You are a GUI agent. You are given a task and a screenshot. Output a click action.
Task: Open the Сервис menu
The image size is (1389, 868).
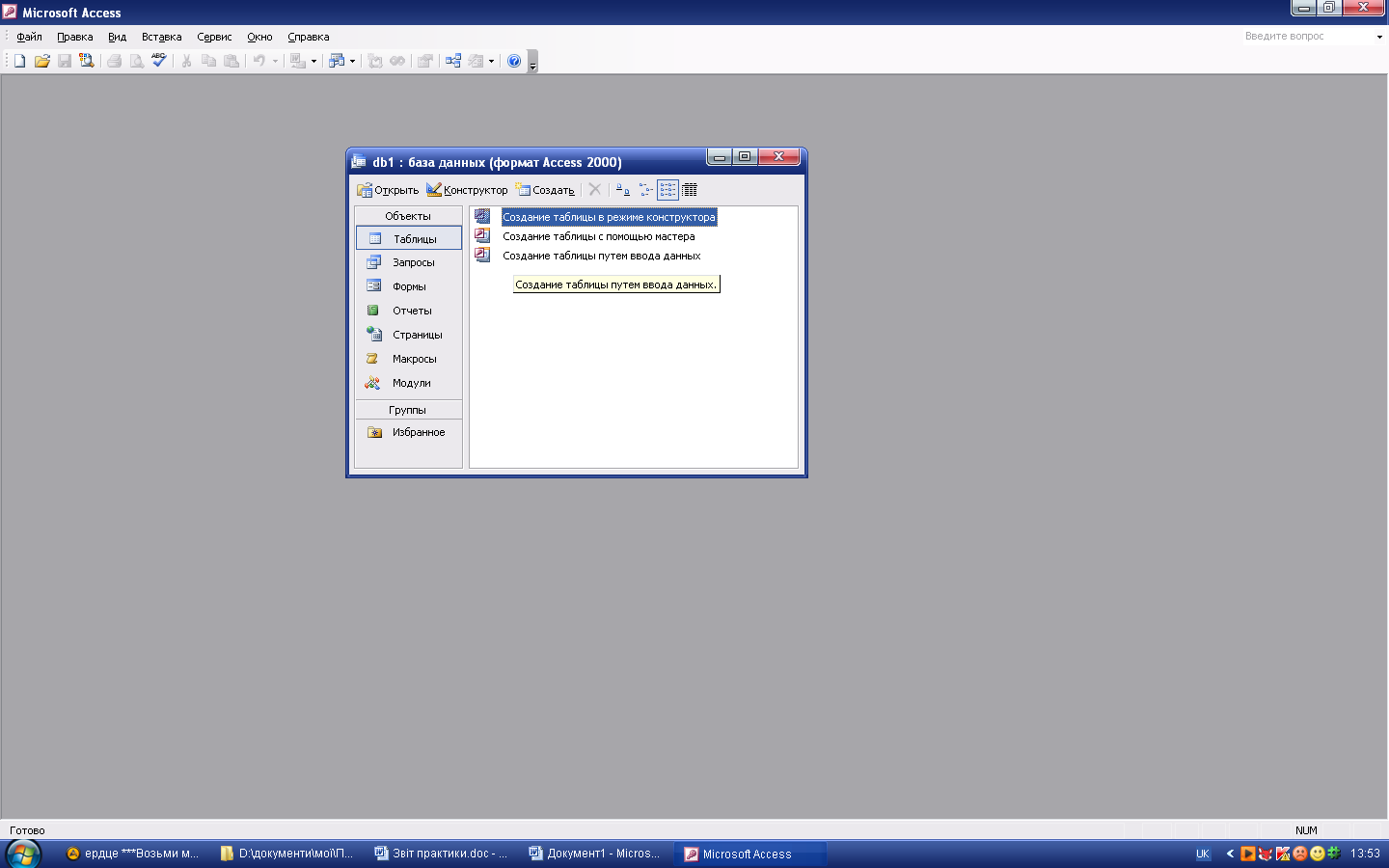point(214,37)
